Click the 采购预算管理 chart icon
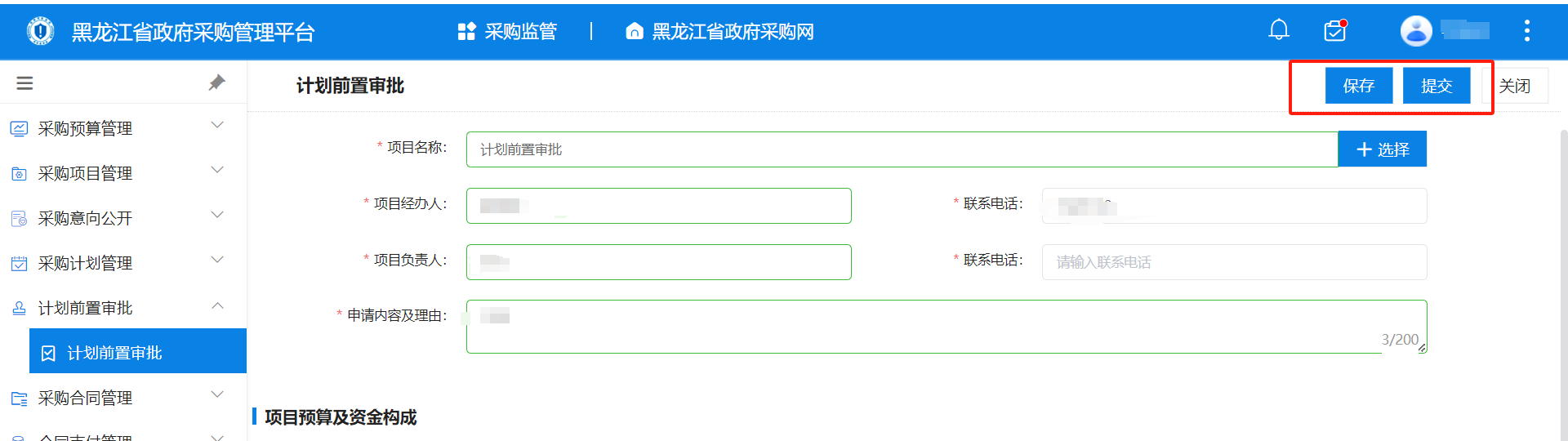Screen dimensions: 1568x441 coord(19,129)
